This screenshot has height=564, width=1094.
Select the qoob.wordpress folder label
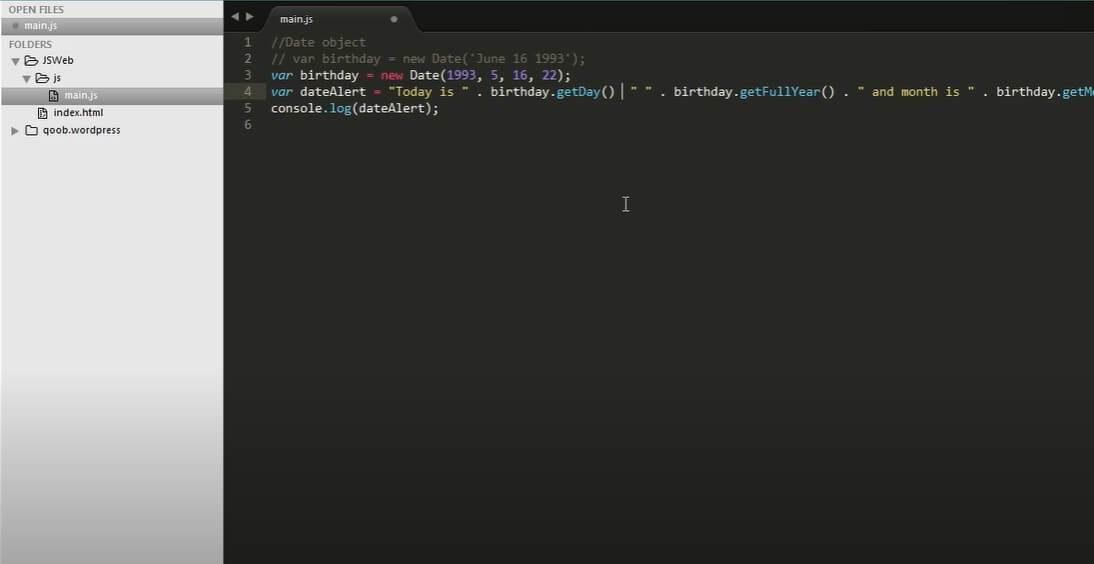(81, 131)
